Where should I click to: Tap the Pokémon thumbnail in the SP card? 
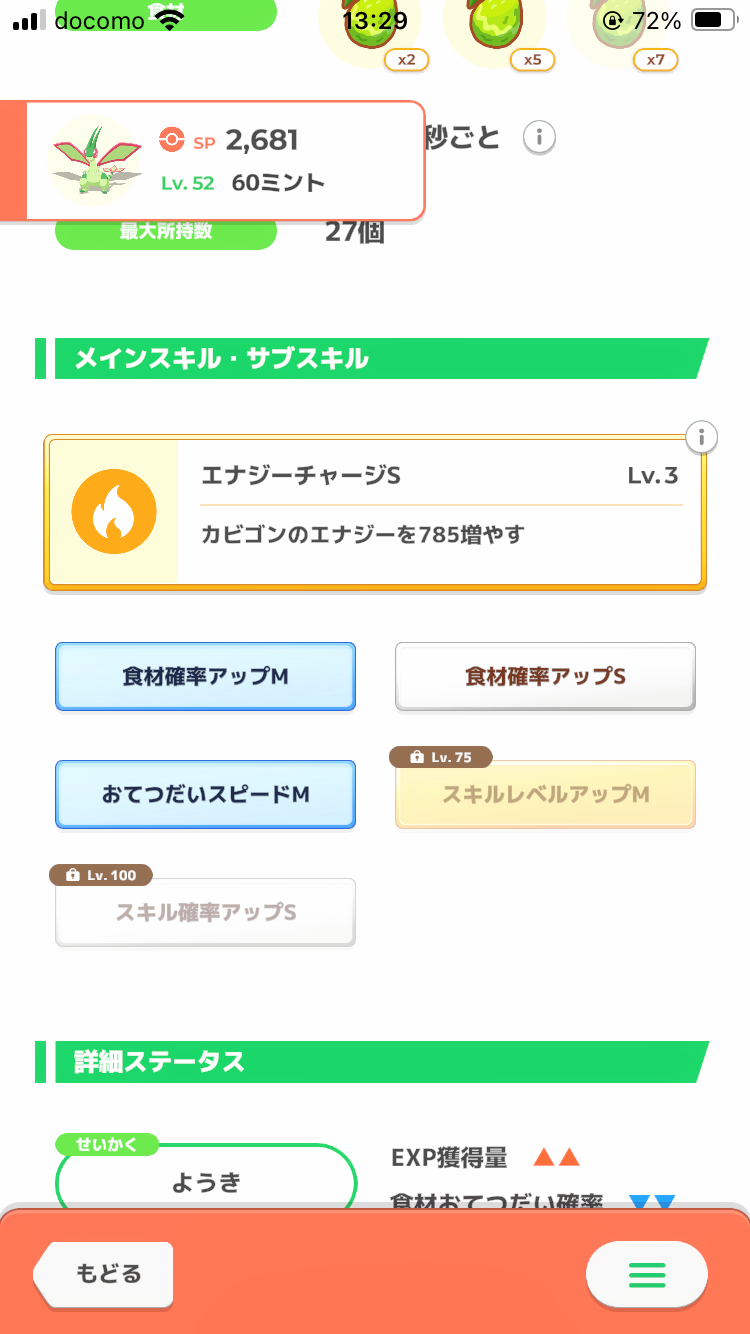[96, 160]
